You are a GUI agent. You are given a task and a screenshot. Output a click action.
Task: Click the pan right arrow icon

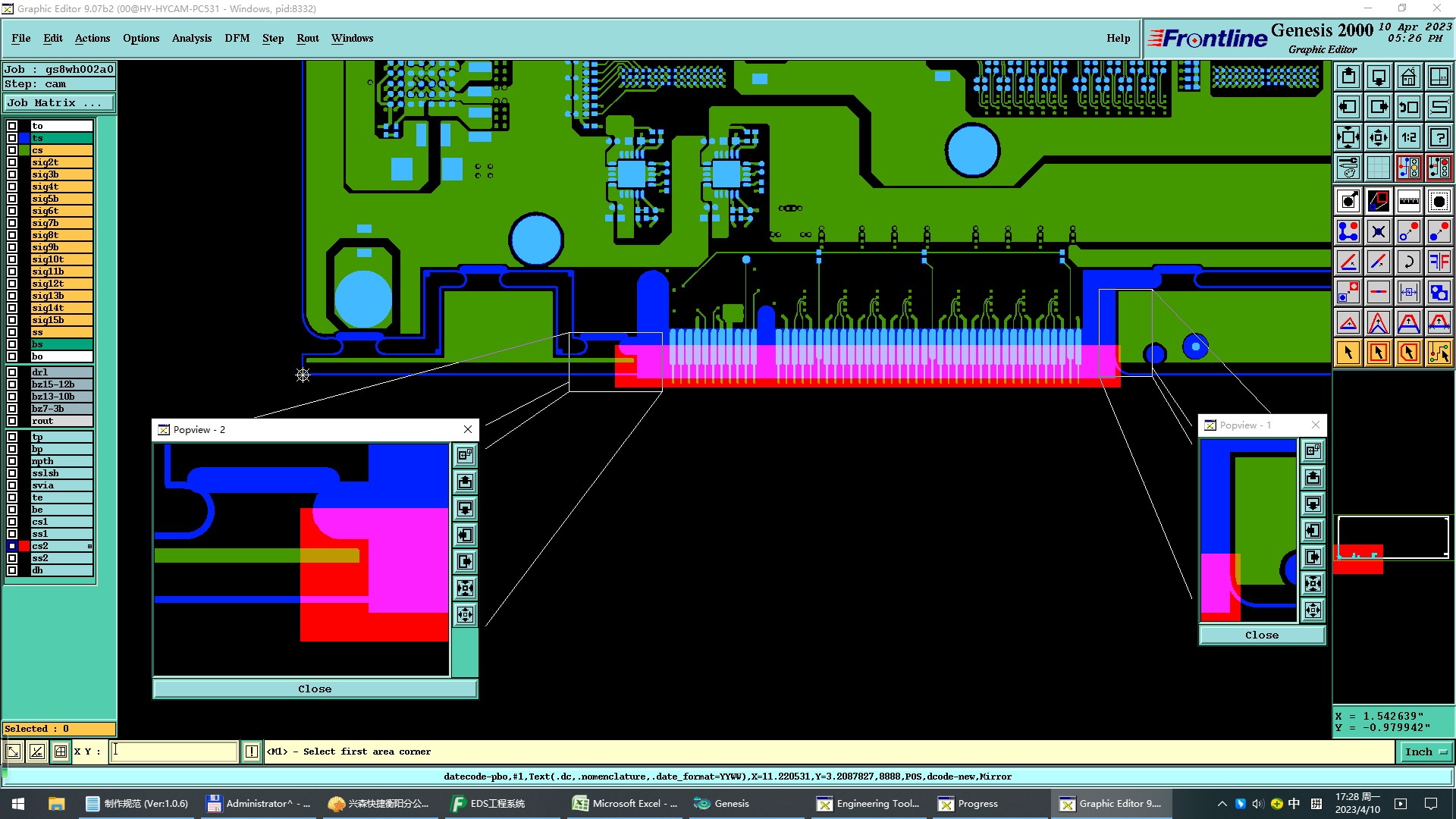1379,107
